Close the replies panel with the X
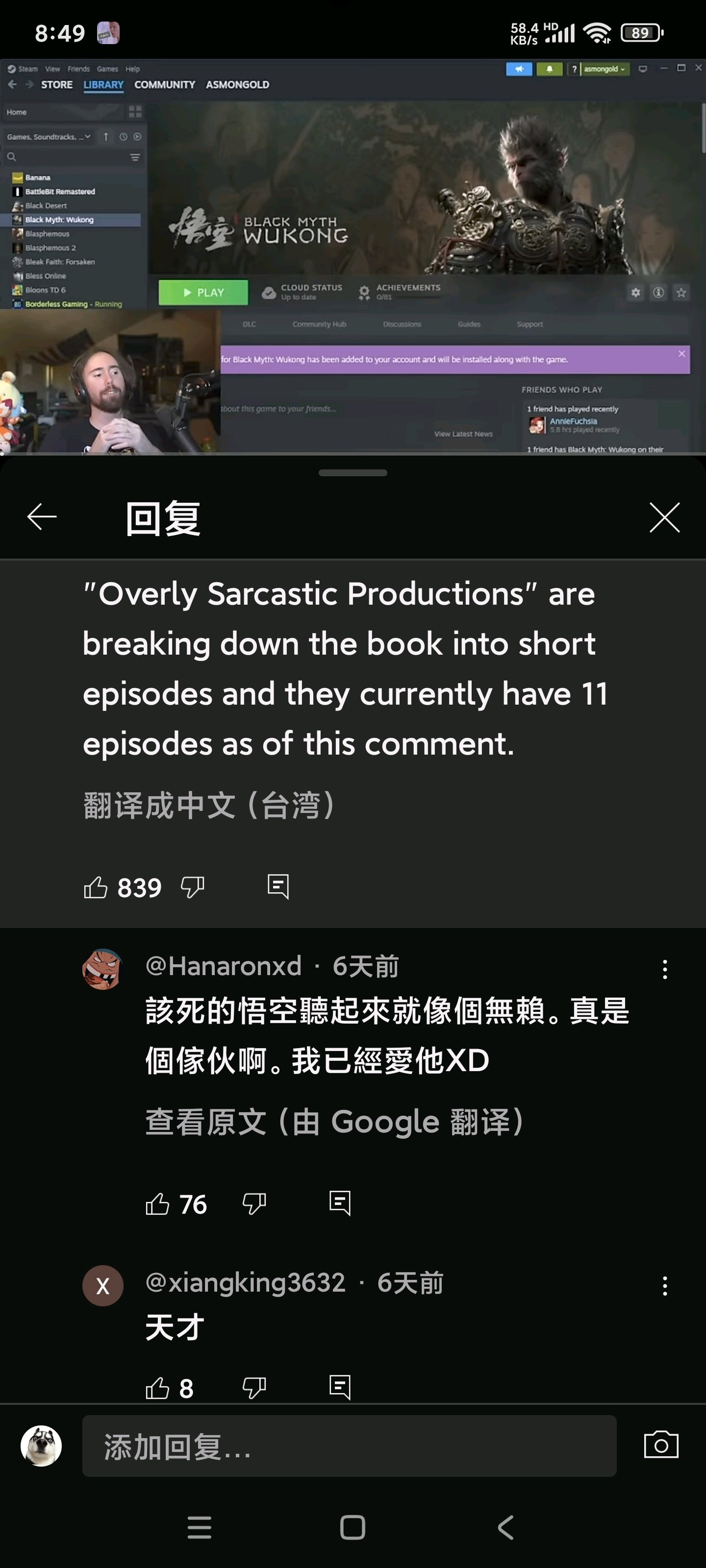The image size is (706, 1568). click(x=664, y=517)
